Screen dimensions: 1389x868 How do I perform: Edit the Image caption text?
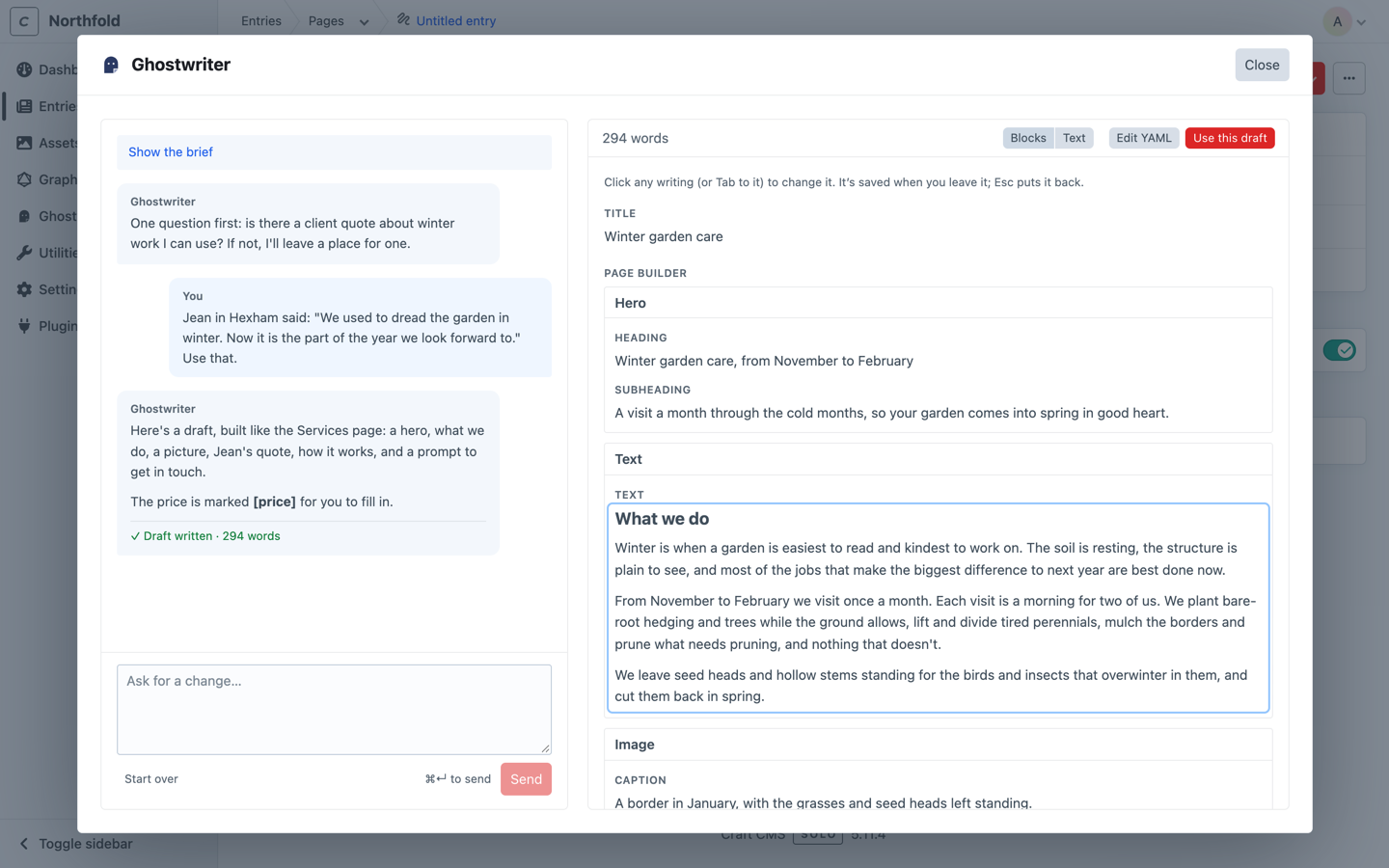pos(823,802)
